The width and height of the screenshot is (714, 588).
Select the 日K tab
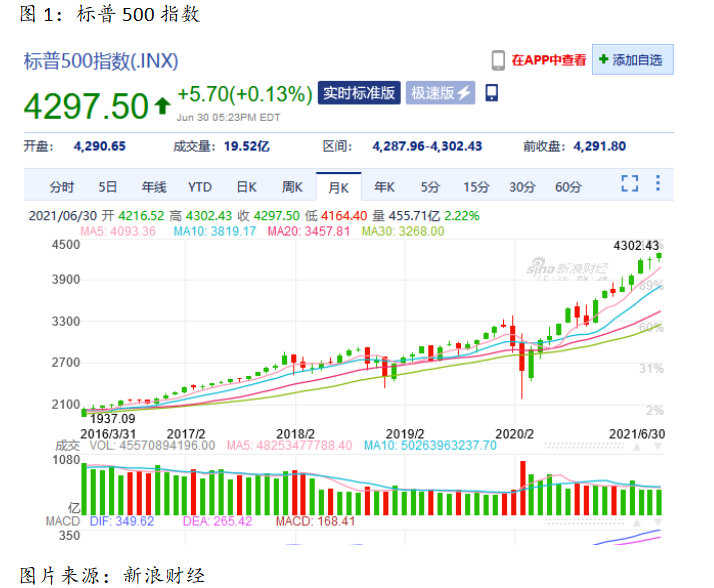click(246, 187)
